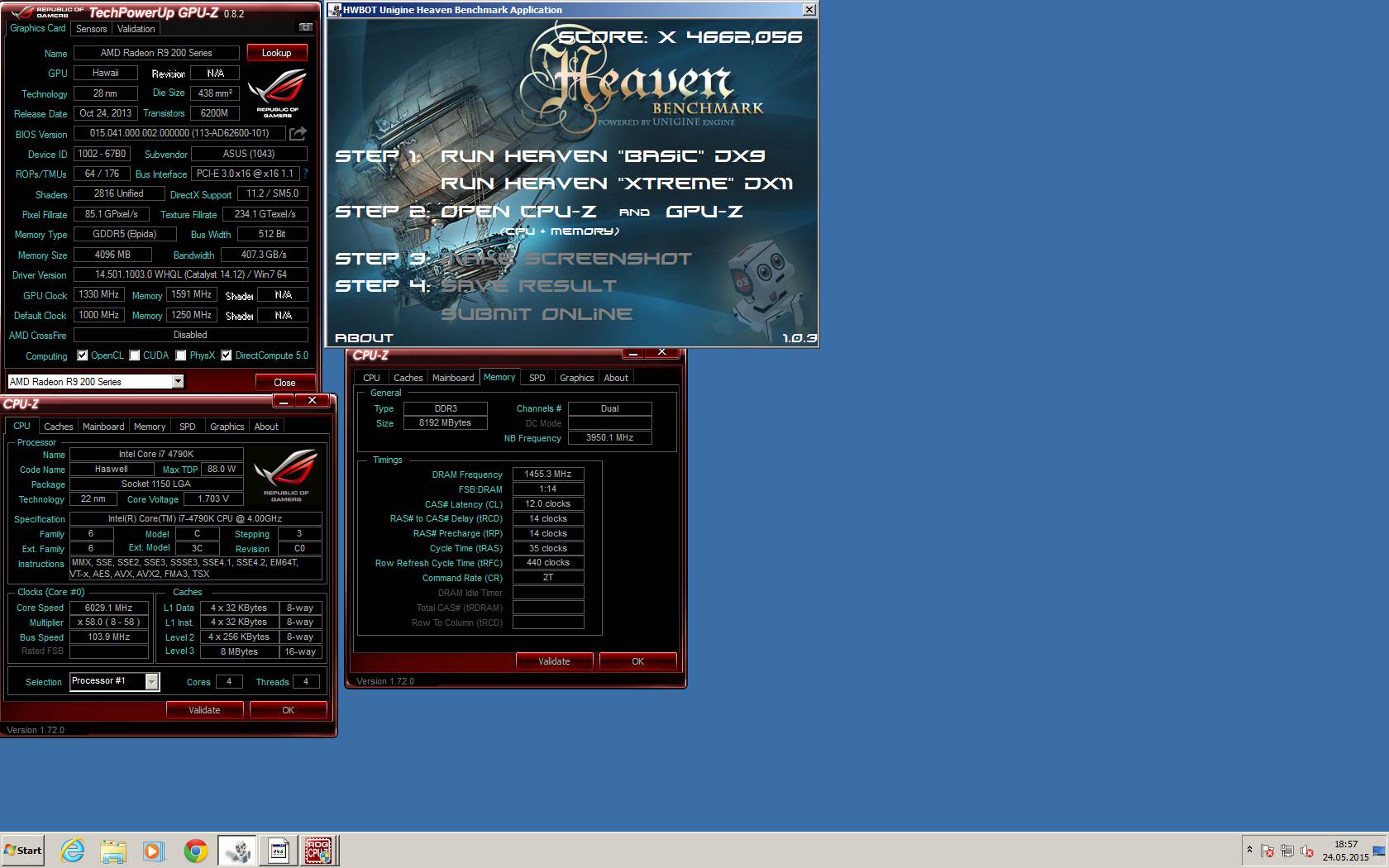Select SPD tab in memory CPU-Z window
Image resolution: width=1389 pixels, height=868 pixels.
click(537, 378)
